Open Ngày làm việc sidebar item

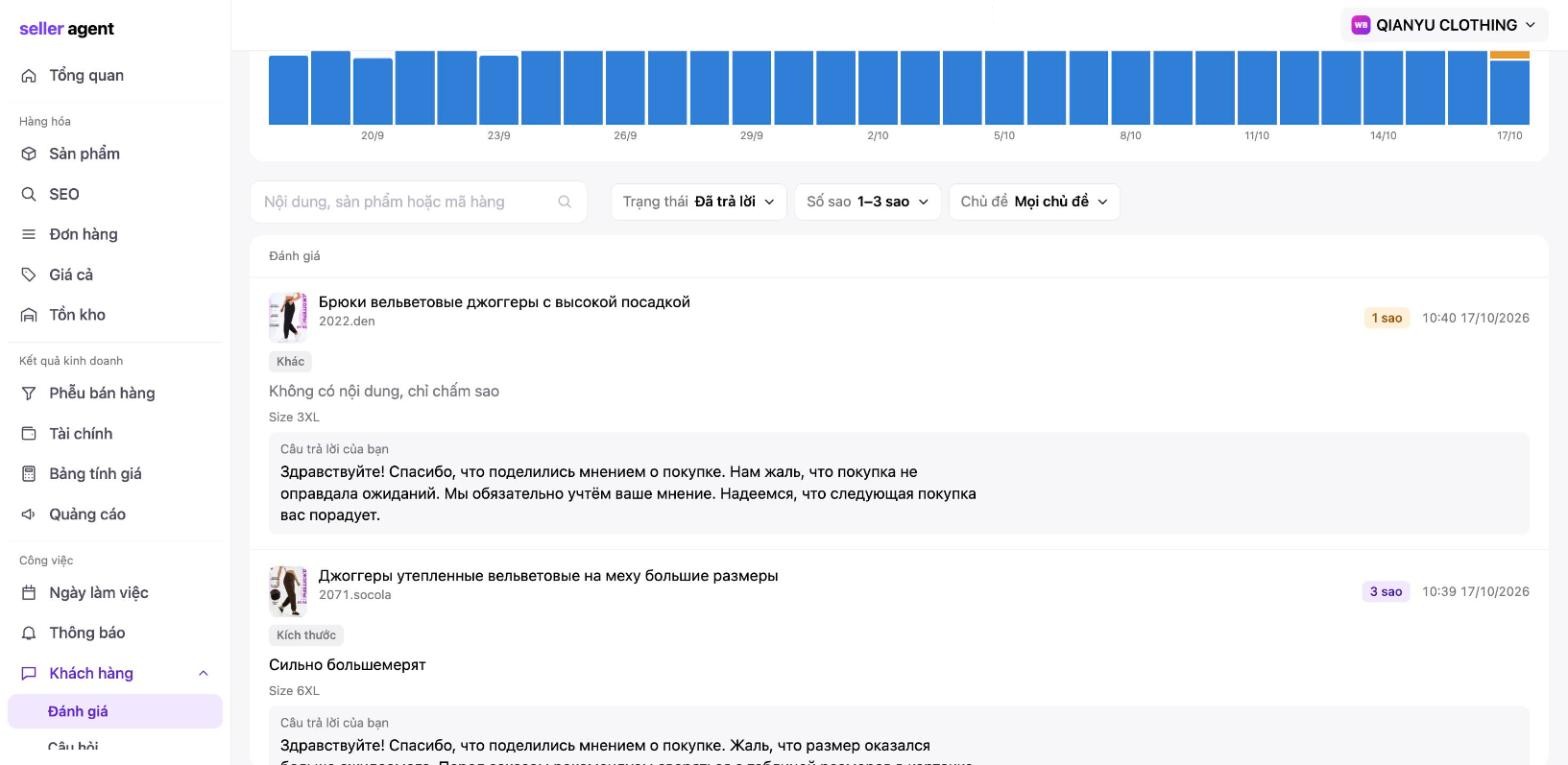coord(115,593)
